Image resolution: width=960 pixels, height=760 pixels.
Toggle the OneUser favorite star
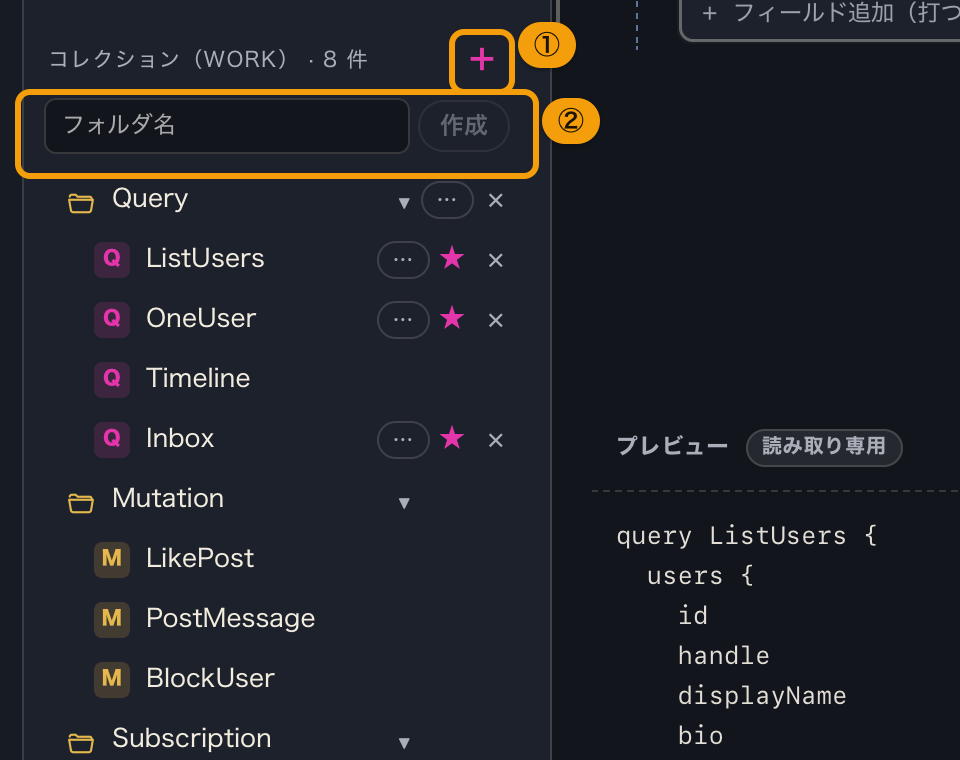pyautogui.click(x=452, y=318)
